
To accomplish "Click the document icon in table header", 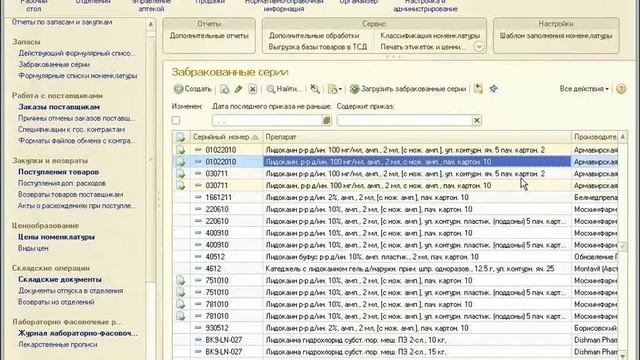I will [x=180, y=137].
